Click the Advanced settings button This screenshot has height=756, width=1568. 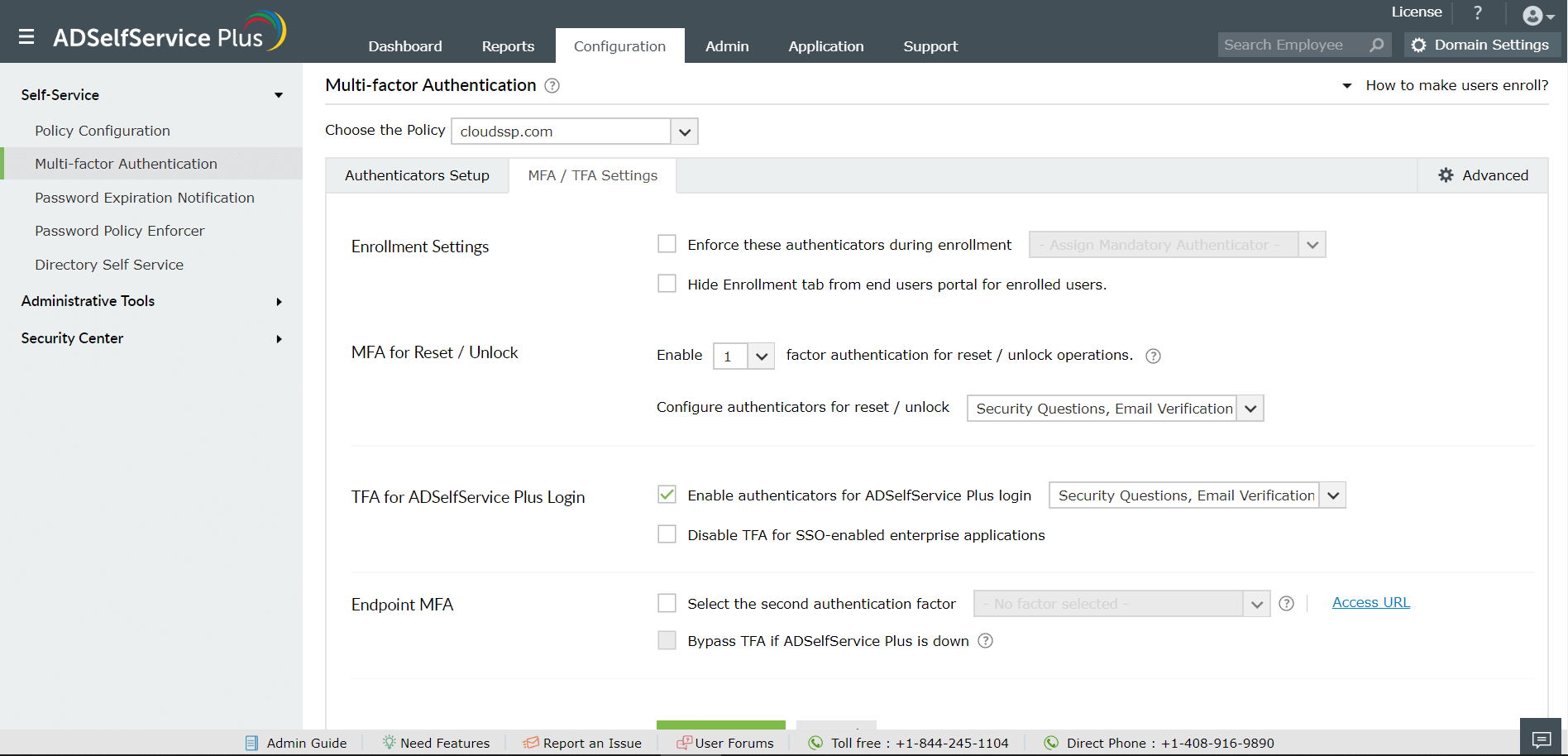tap(1484, 175)
